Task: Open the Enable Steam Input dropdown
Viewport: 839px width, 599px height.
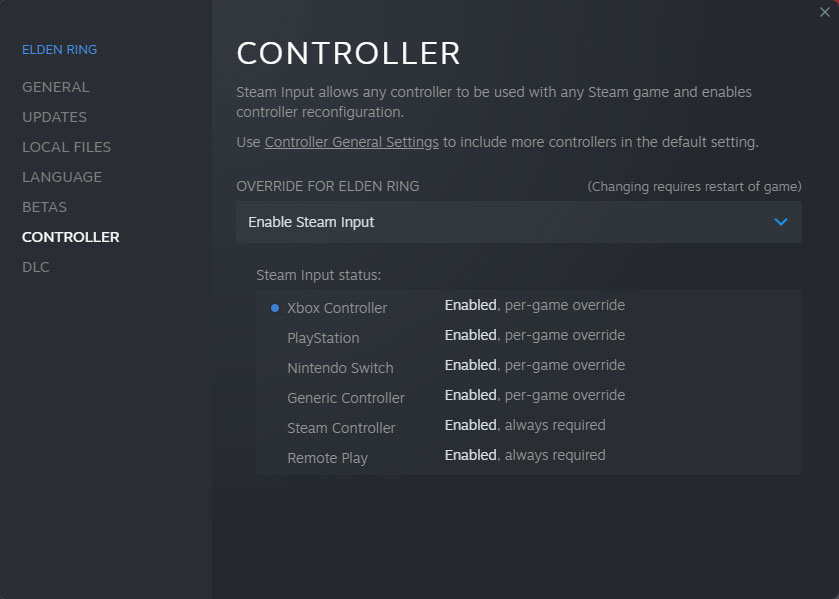Action: click(x=518, y=222)
